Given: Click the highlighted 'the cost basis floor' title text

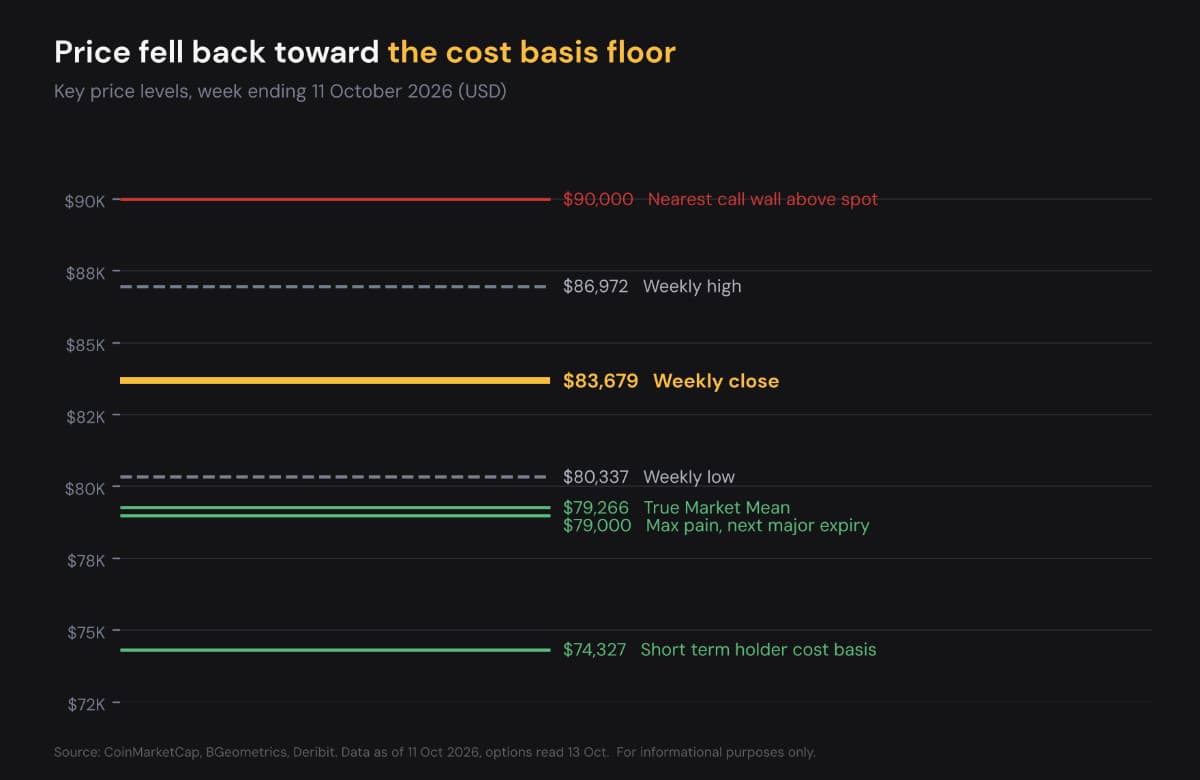Looking at the screenshot, I should (x=532, y=52).
